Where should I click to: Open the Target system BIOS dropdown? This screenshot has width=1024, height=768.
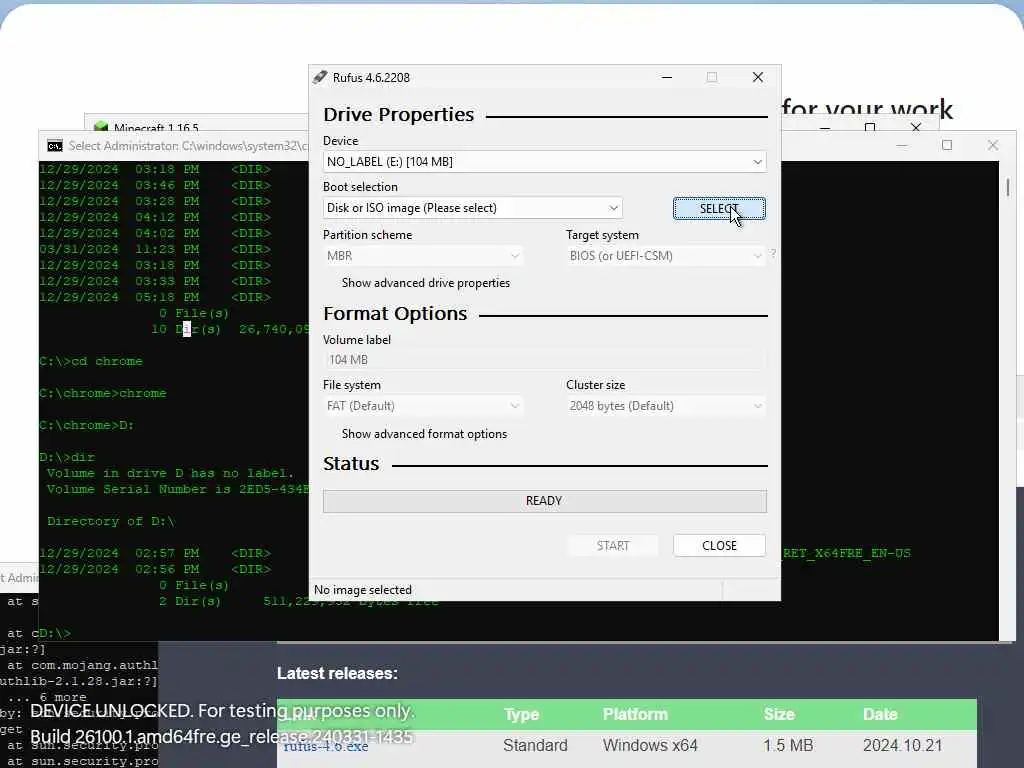(665, 255)
